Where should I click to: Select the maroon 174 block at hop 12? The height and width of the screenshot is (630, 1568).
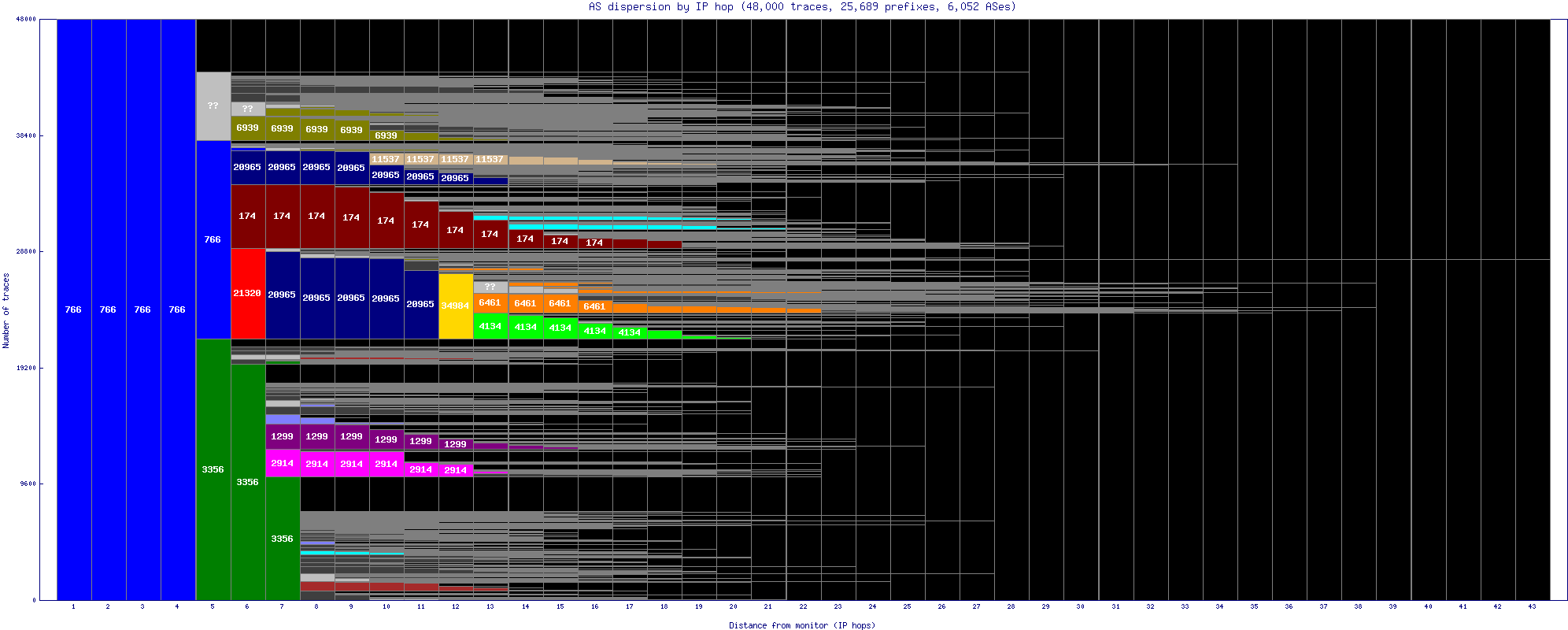point(456,230)
